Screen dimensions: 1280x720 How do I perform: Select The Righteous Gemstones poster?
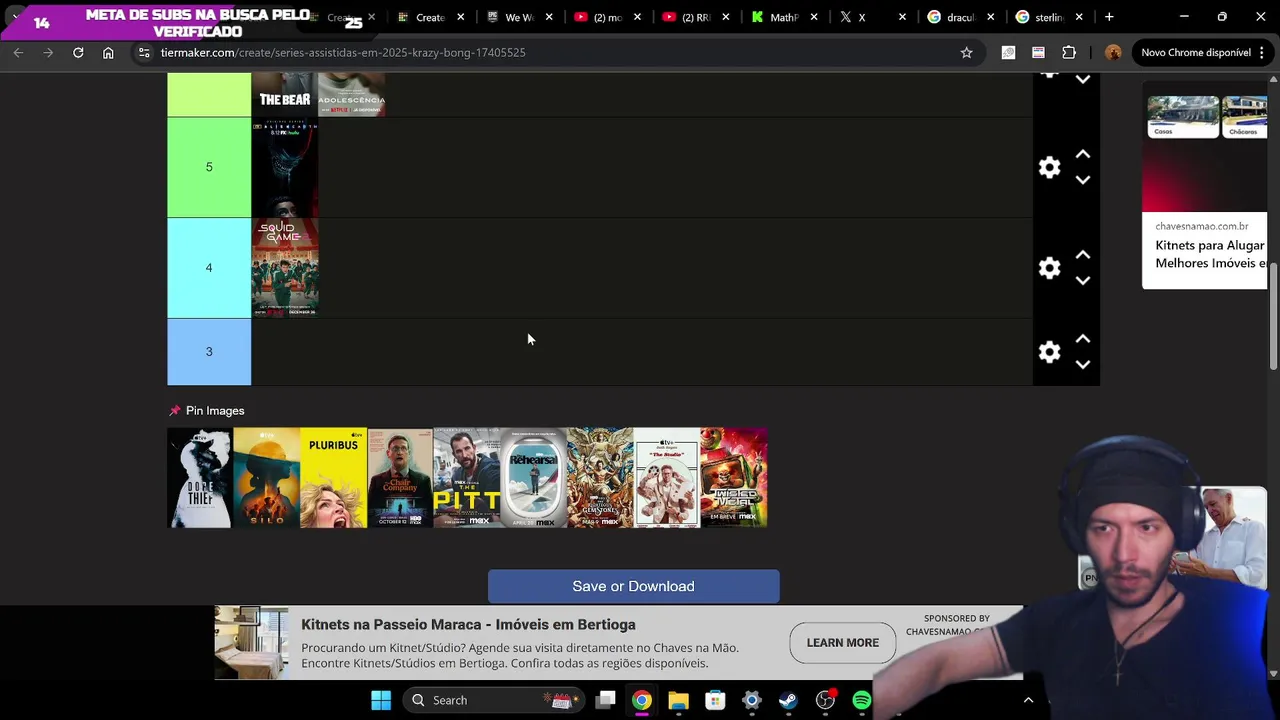[600, 478]
